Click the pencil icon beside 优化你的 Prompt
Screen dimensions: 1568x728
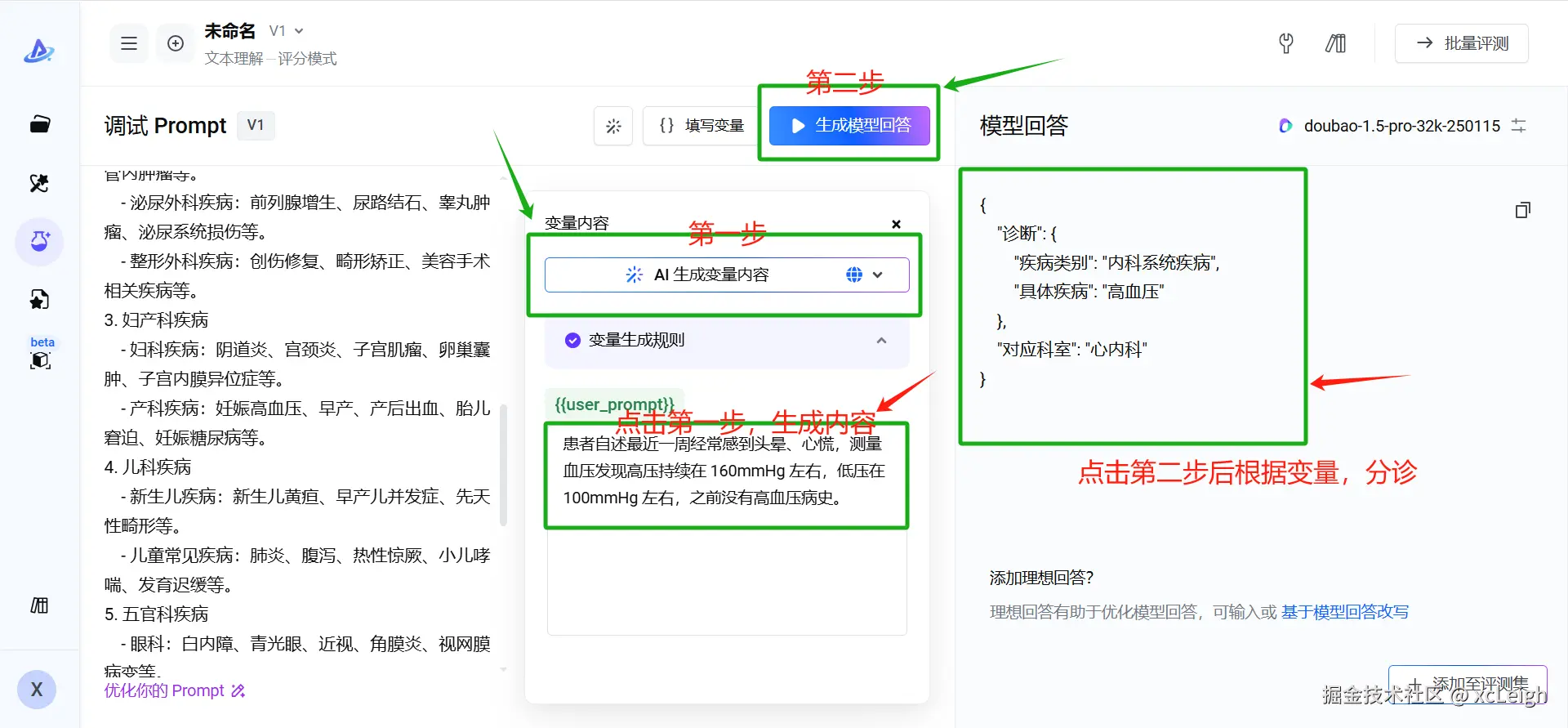point(238,691)
